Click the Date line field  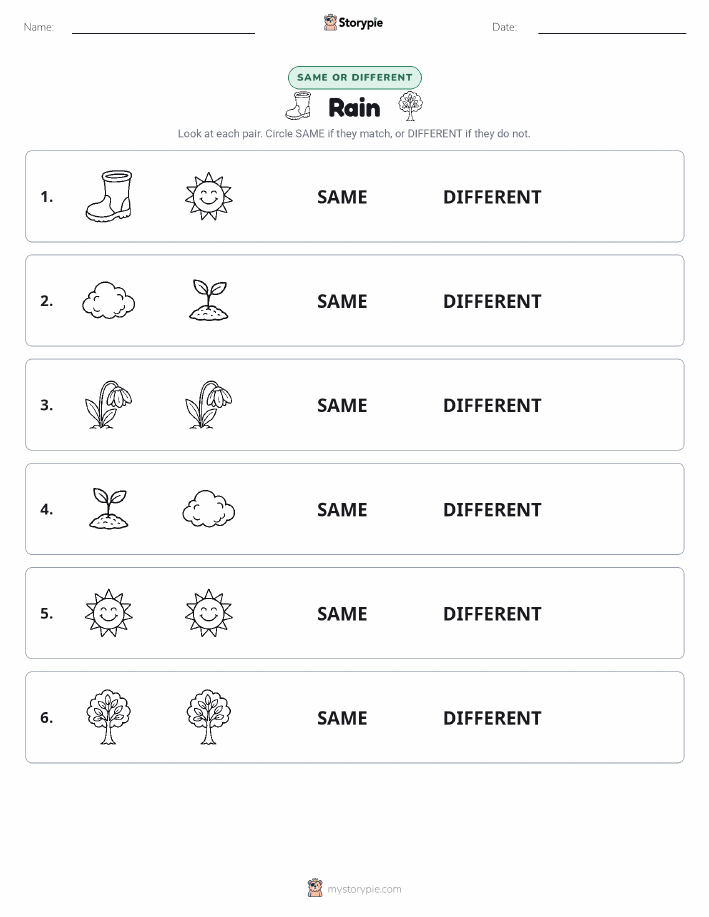pos(612,28)
